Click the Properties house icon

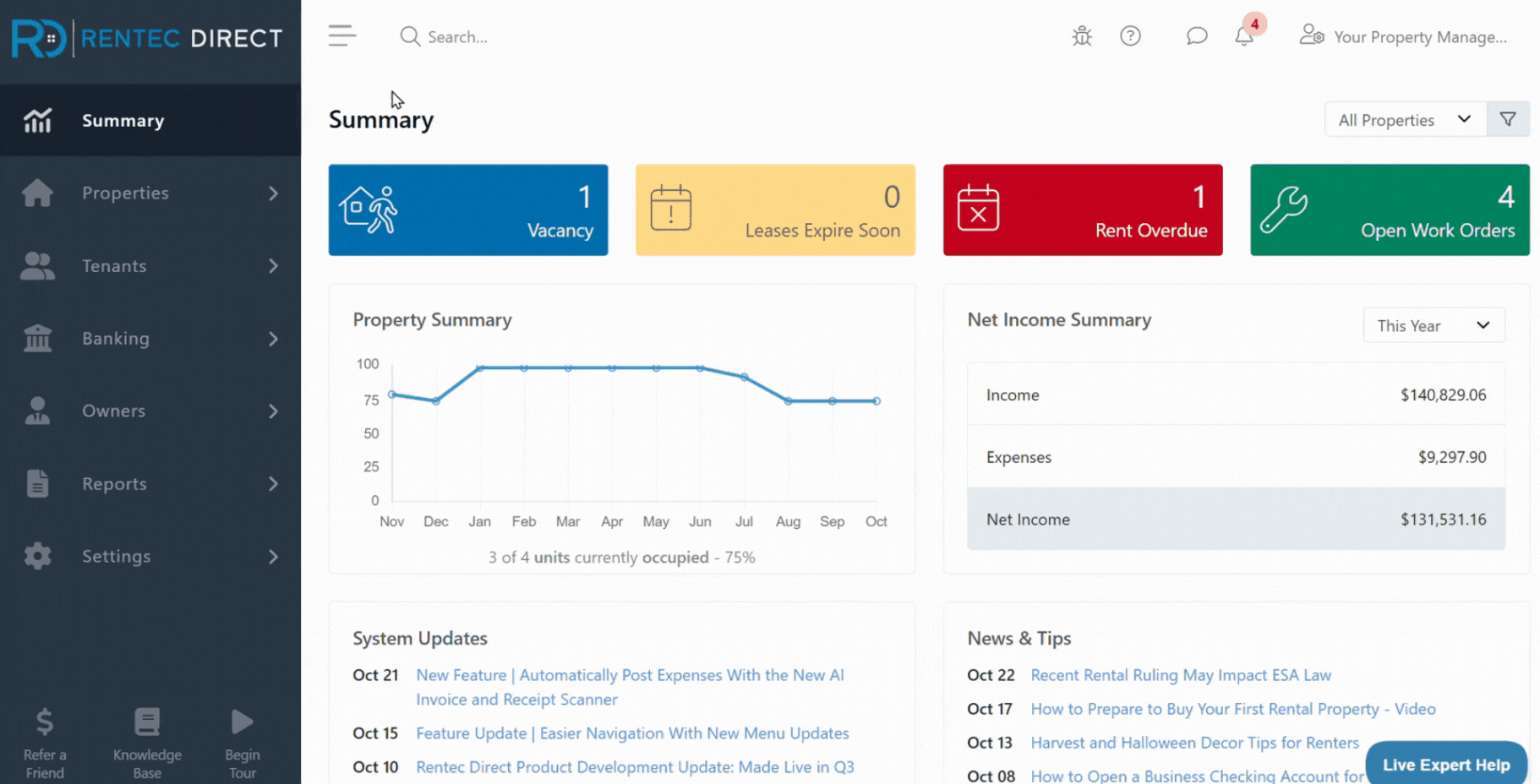37,193
